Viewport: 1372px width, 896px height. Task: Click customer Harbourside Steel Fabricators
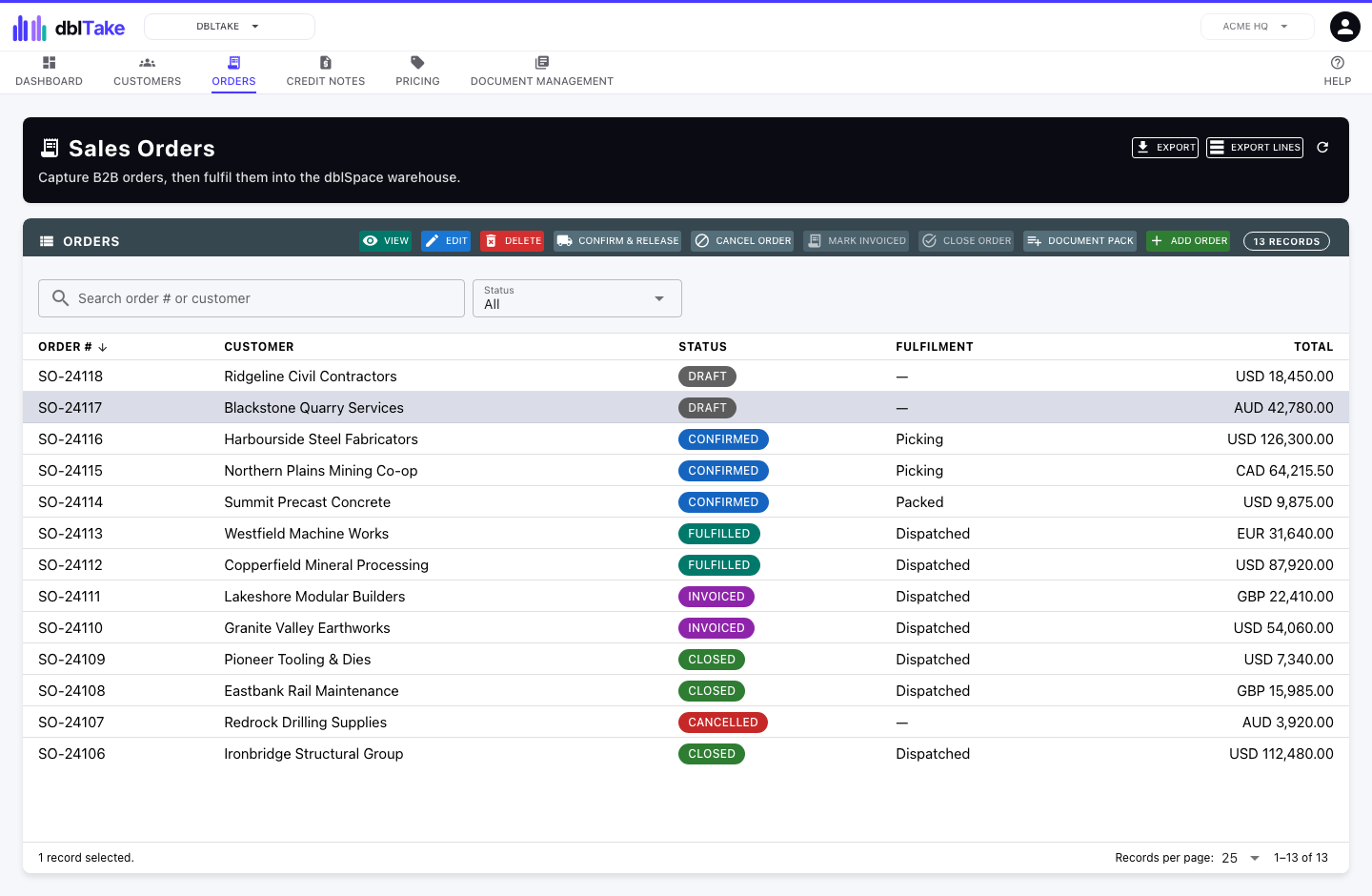pyautogui.click(x=321, y=439)
